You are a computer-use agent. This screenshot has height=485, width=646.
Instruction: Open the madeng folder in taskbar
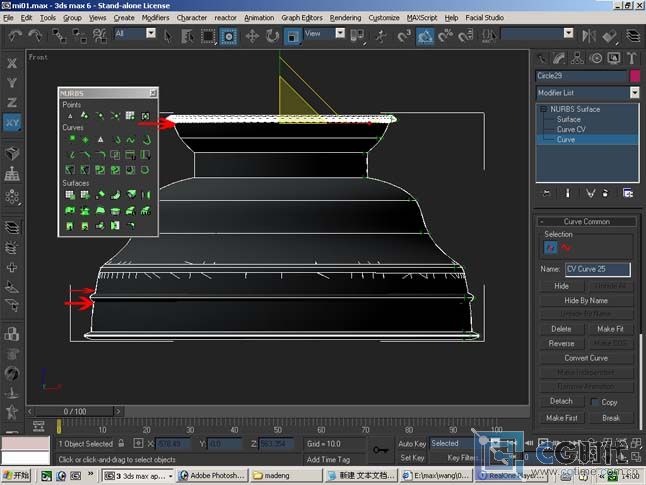point(286,476)
